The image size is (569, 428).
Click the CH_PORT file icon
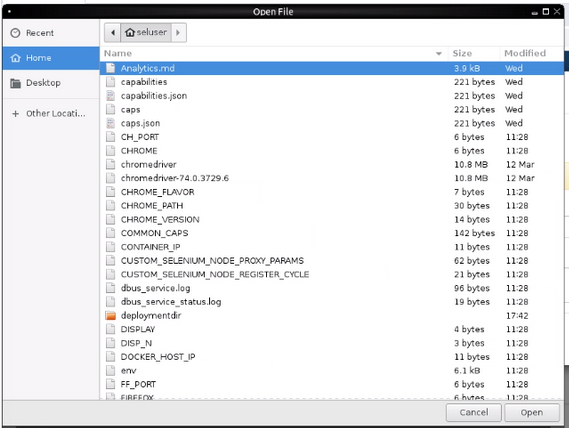(x=111, y=137)
